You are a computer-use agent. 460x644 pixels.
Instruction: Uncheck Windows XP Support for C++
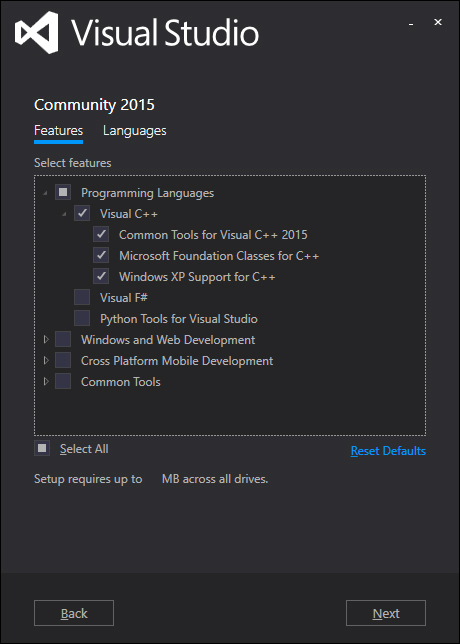101,276
